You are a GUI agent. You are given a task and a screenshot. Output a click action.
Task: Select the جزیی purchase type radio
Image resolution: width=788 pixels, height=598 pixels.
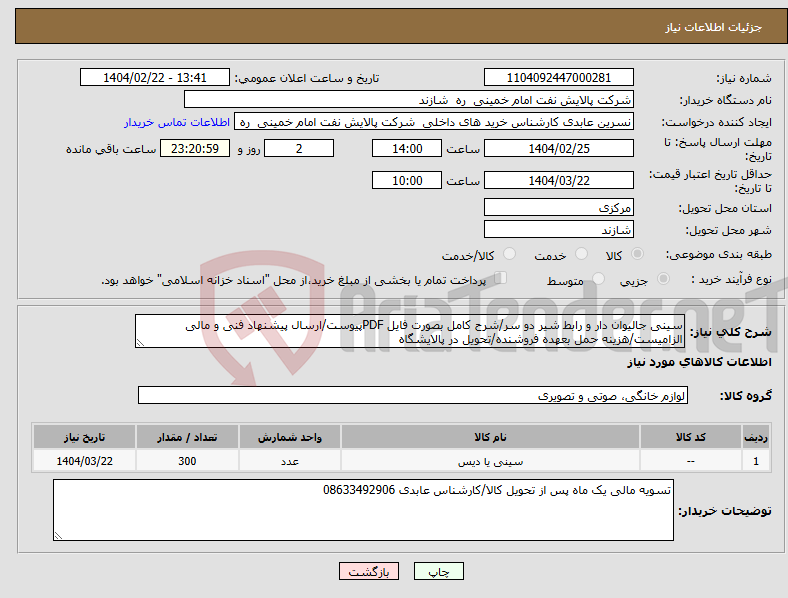coord(663,278)
